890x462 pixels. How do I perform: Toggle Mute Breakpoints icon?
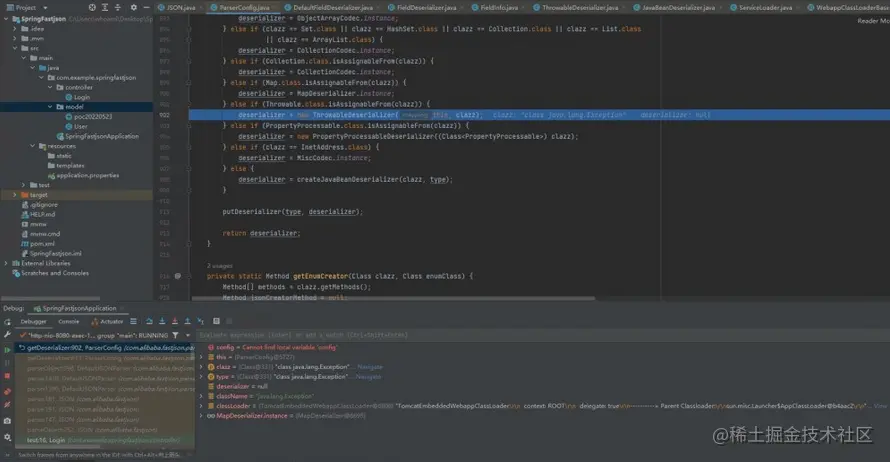coord(7,405)
